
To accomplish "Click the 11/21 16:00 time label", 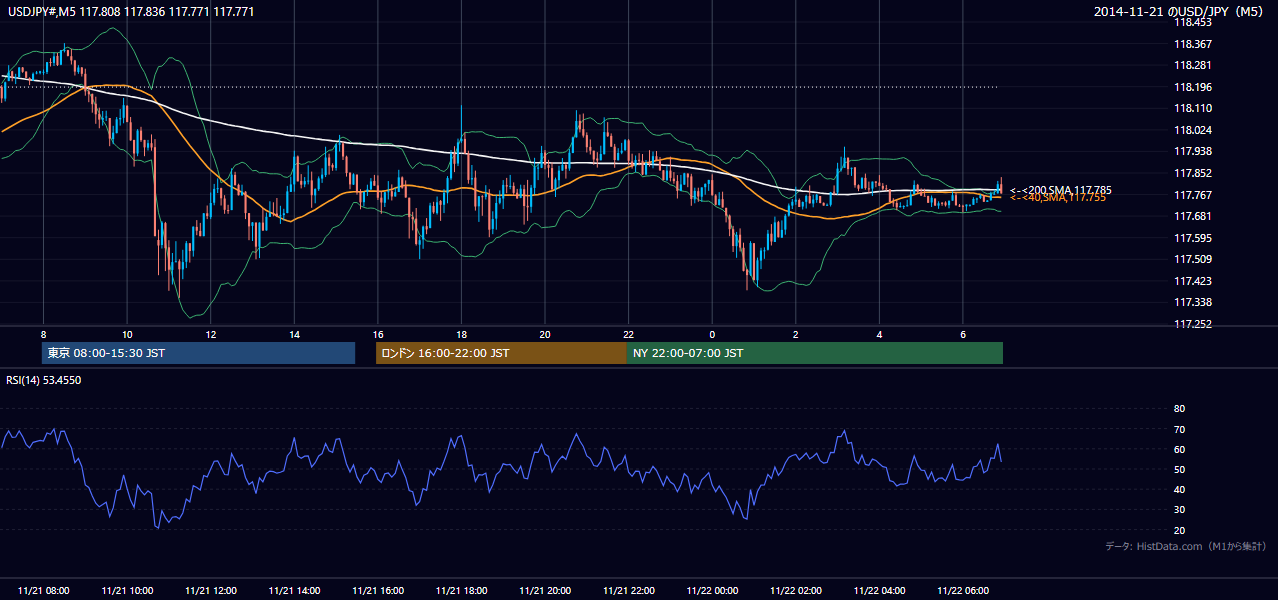I will coord(378,591).
